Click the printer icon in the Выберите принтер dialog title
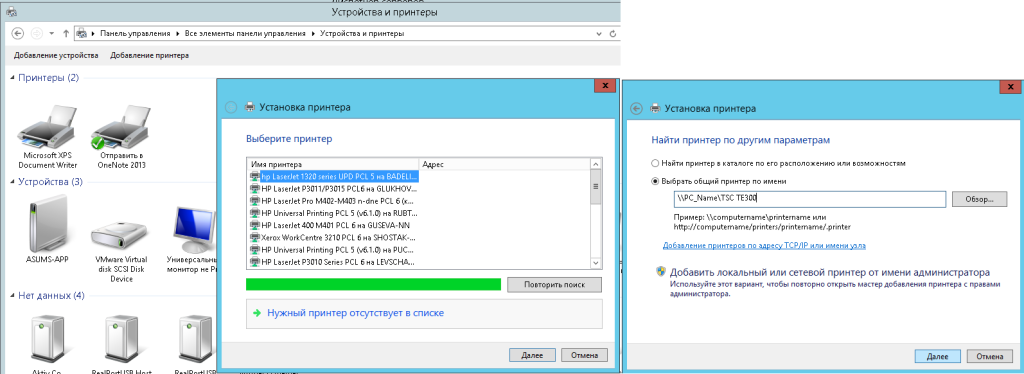 [249, 107]
